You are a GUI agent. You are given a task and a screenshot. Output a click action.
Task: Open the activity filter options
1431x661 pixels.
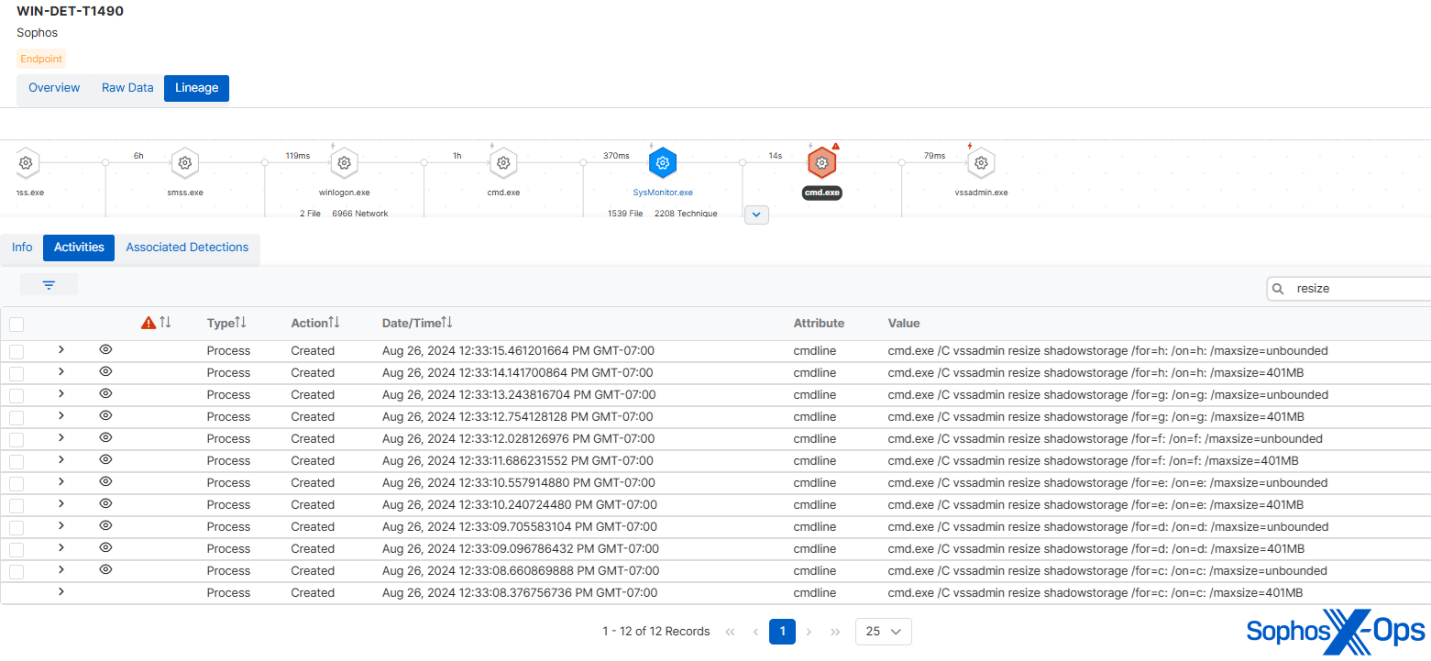[49, 284]
